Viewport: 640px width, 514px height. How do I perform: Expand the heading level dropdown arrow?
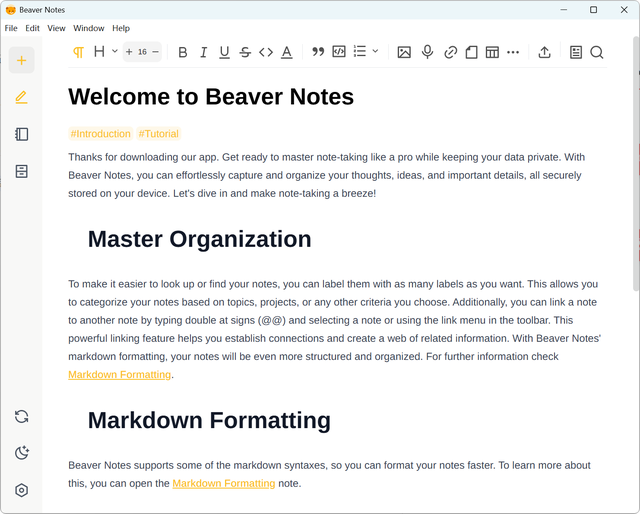[115, 51]
